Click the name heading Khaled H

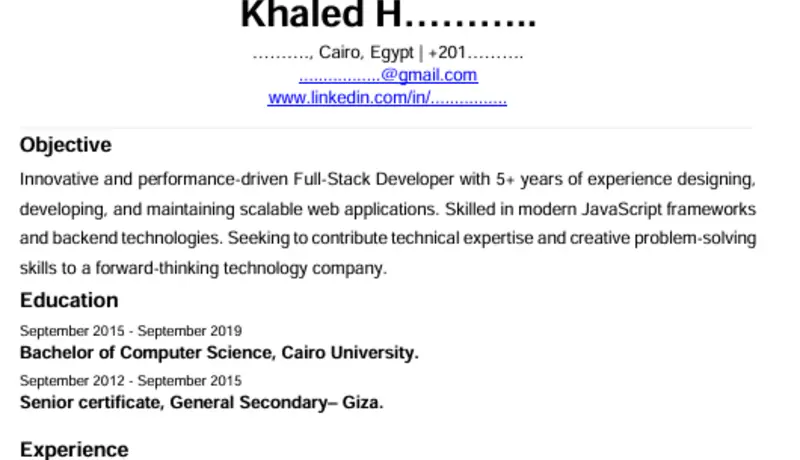point(388,16)
